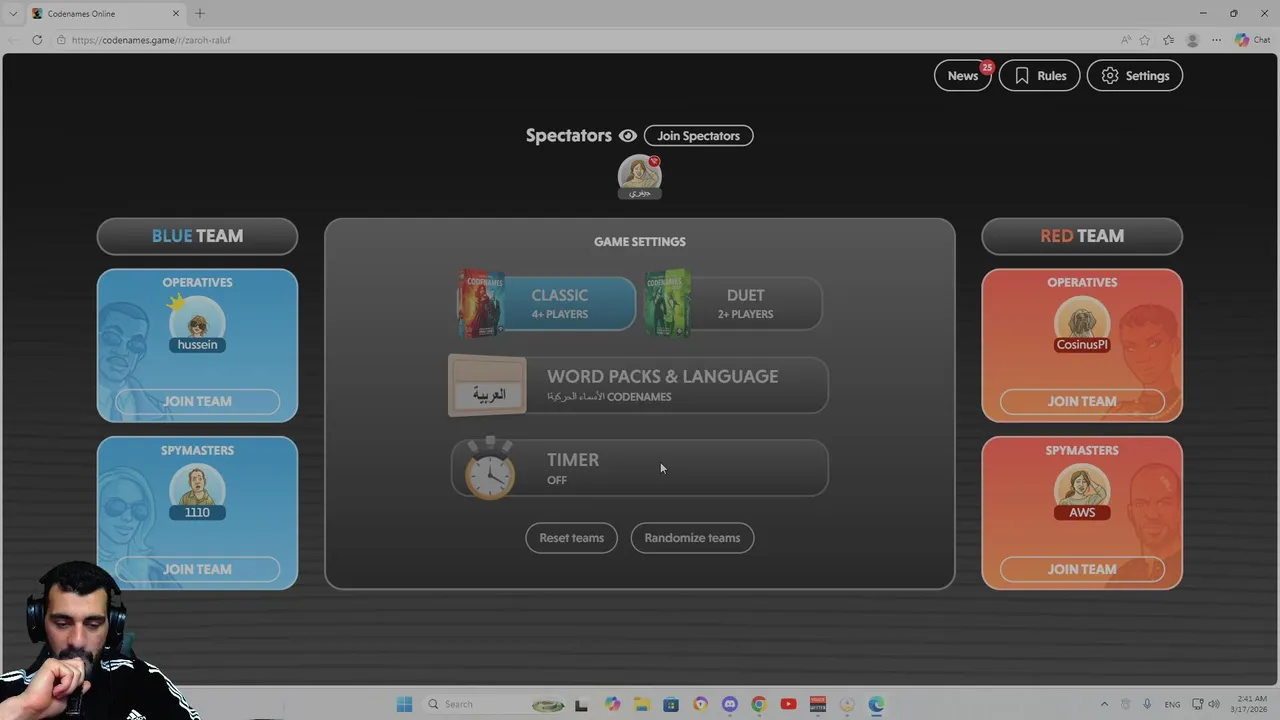Open Word Packs & Language settings
Image resolution: width=1280 pixels, height=720 pixels.
click(638, 385)
